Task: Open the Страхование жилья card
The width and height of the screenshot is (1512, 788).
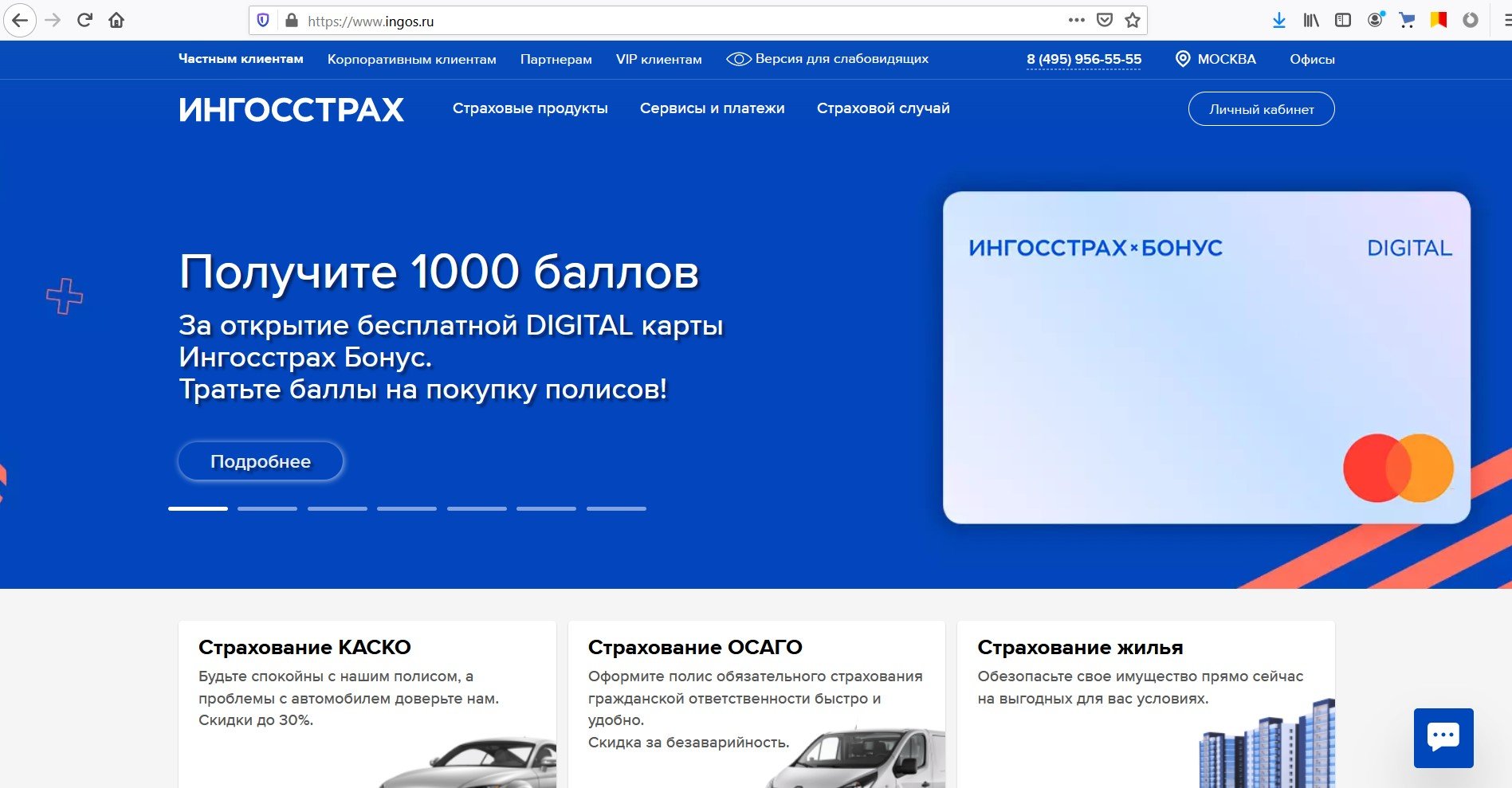Action: pyautogui.click(x=1146, y=704)
